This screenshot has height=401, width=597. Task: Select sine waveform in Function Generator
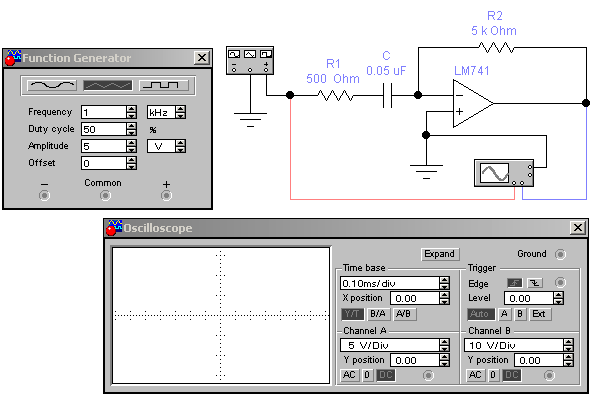click(x=52, y=85)
